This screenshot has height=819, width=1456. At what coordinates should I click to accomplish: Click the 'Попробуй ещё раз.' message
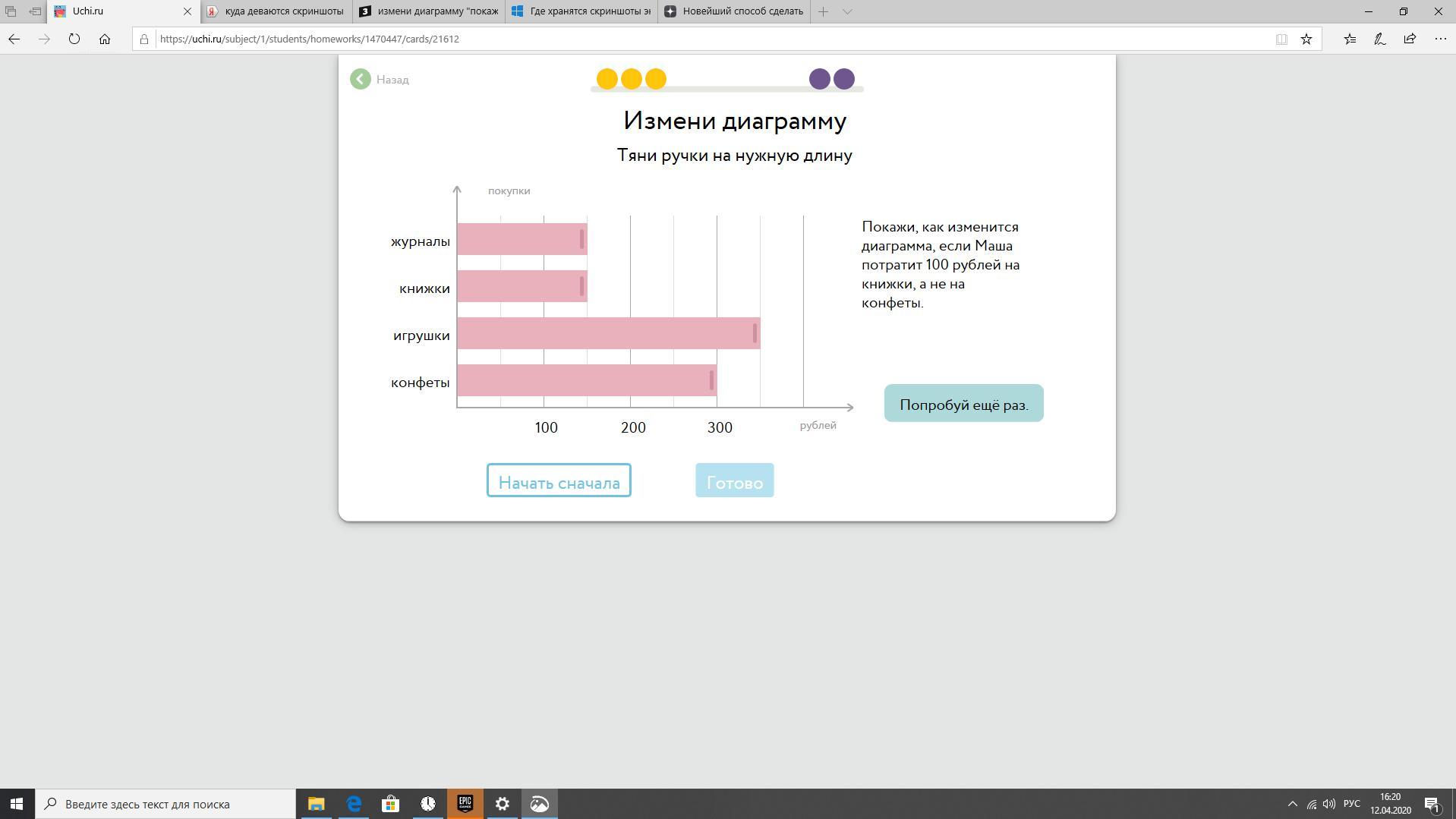coord(964,404)
